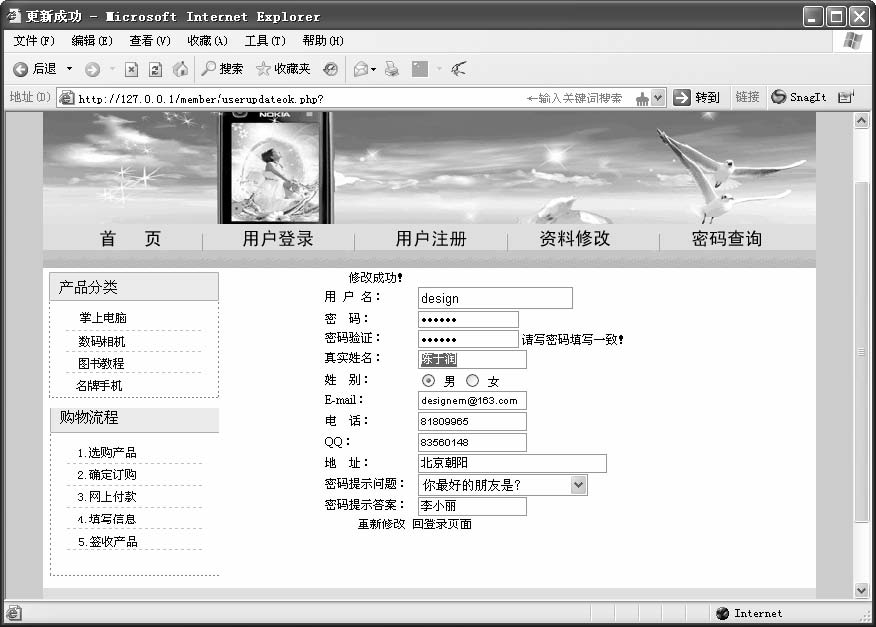Screen dimensions: 876x627
Task: Click the Messenger bird icon
Action: (x=459, y=69)
